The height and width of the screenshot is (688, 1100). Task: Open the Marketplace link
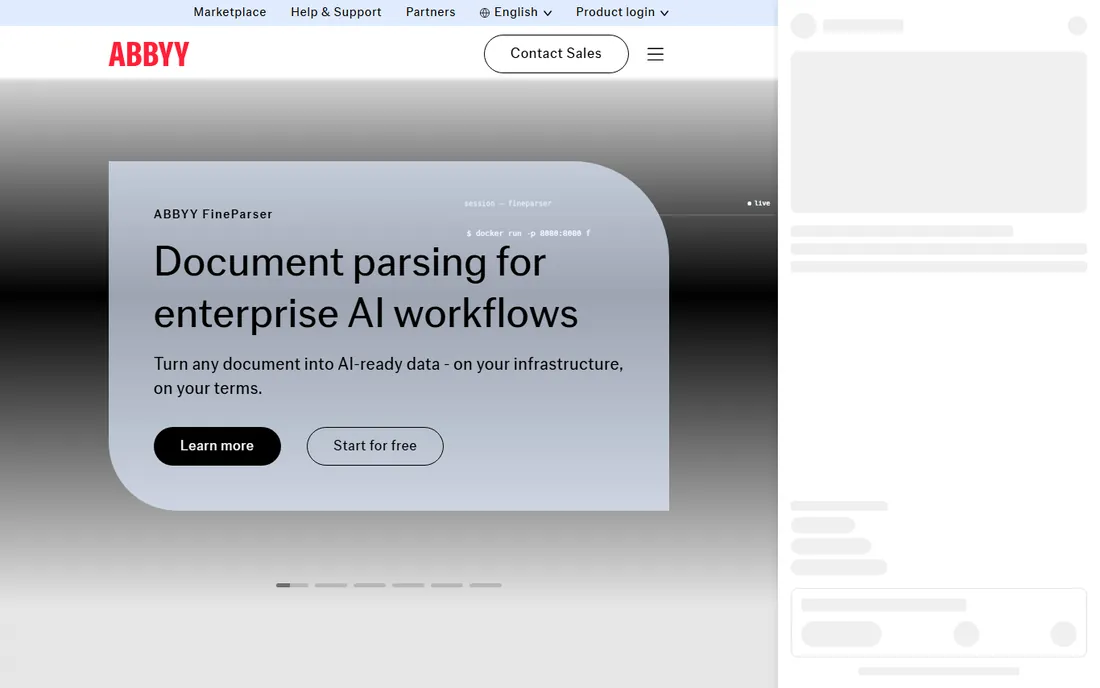(230, 12)
